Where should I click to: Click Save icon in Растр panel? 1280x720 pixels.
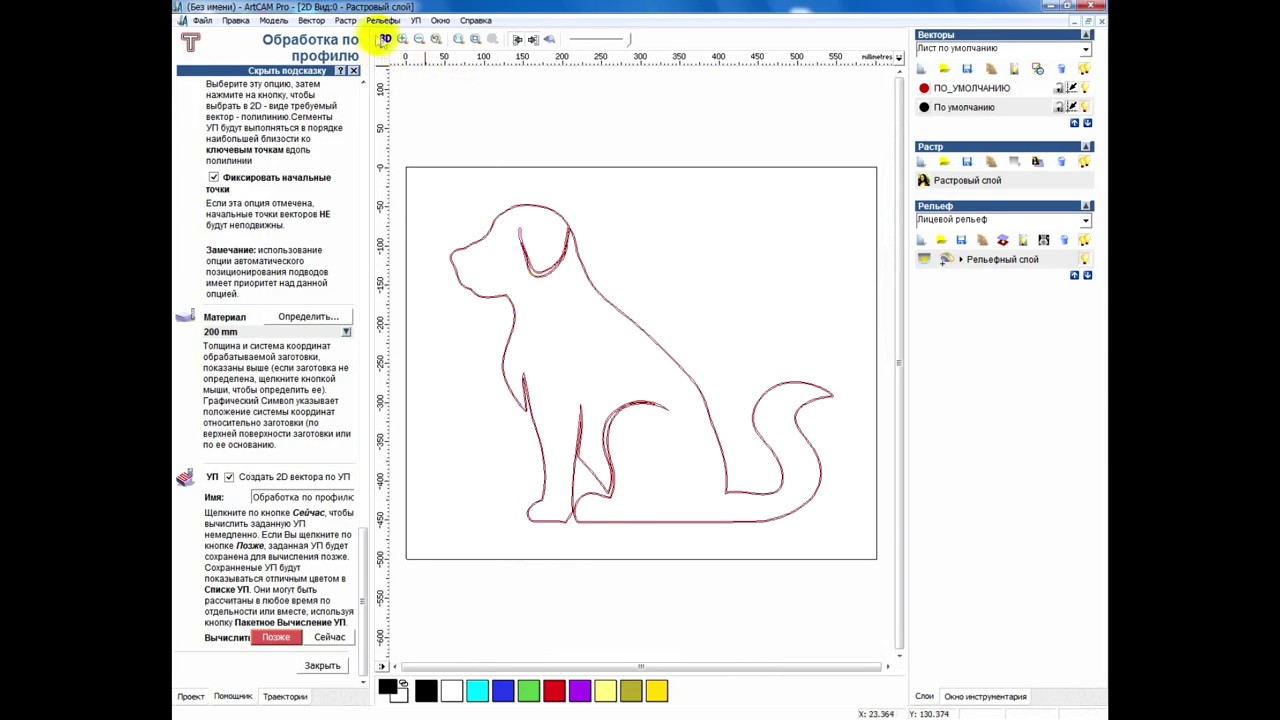click(x=967, y=161)
